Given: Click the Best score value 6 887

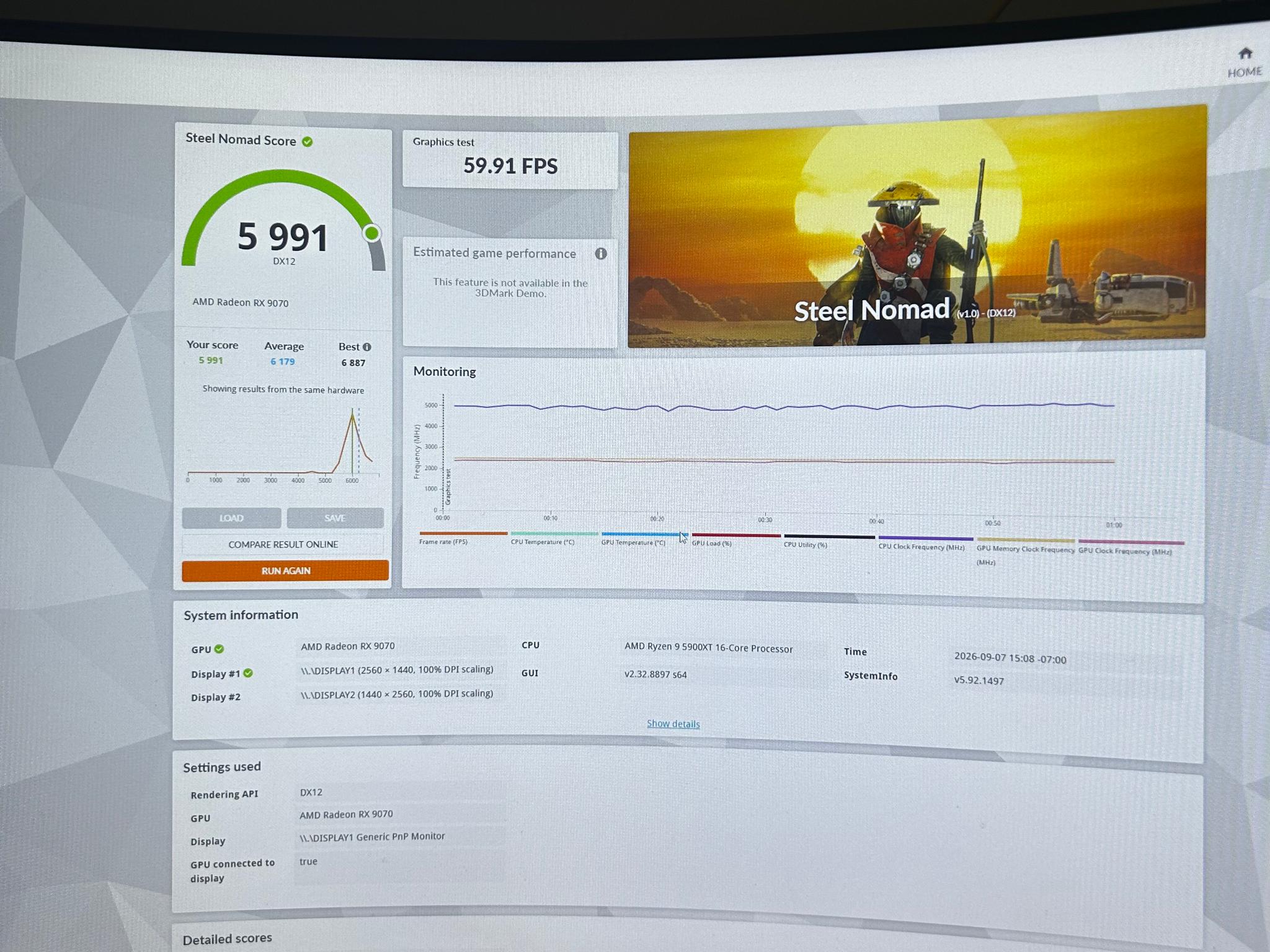Looking at the screenshot, I should [353, 363].
